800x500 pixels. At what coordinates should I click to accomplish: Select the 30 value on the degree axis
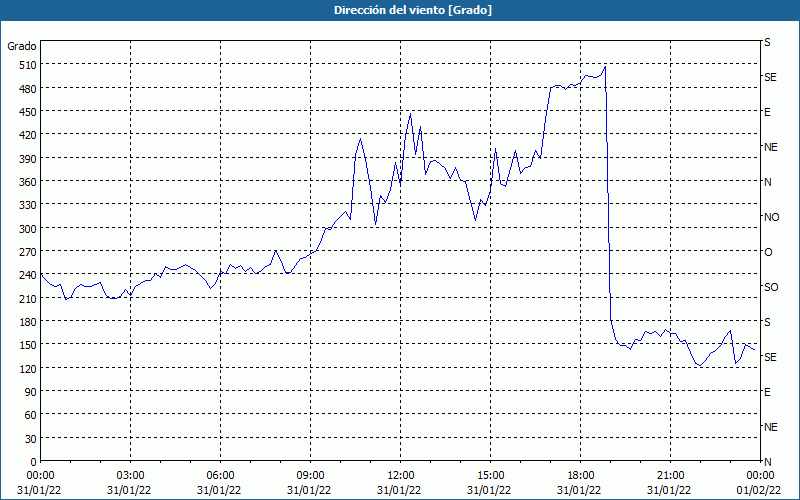(x=31, y=439)
